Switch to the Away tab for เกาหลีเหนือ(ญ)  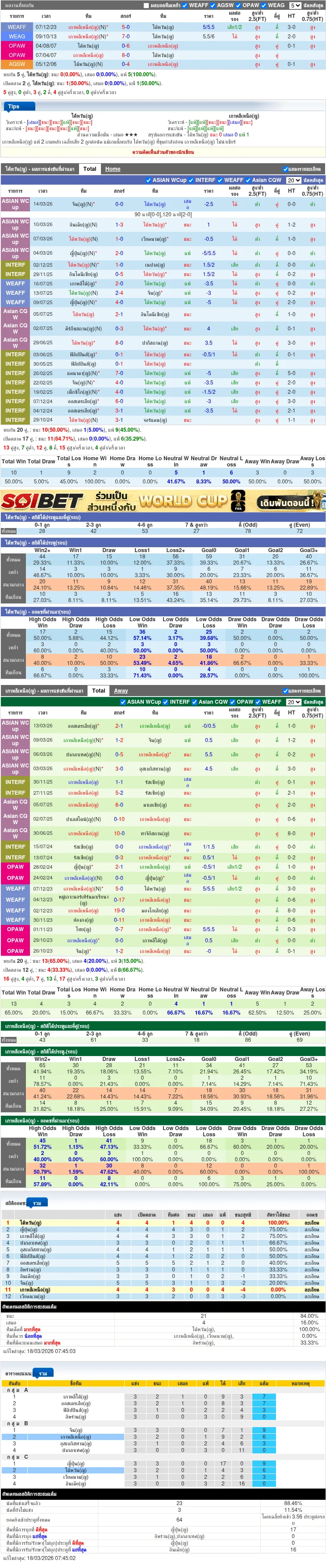tap(121, 690)
